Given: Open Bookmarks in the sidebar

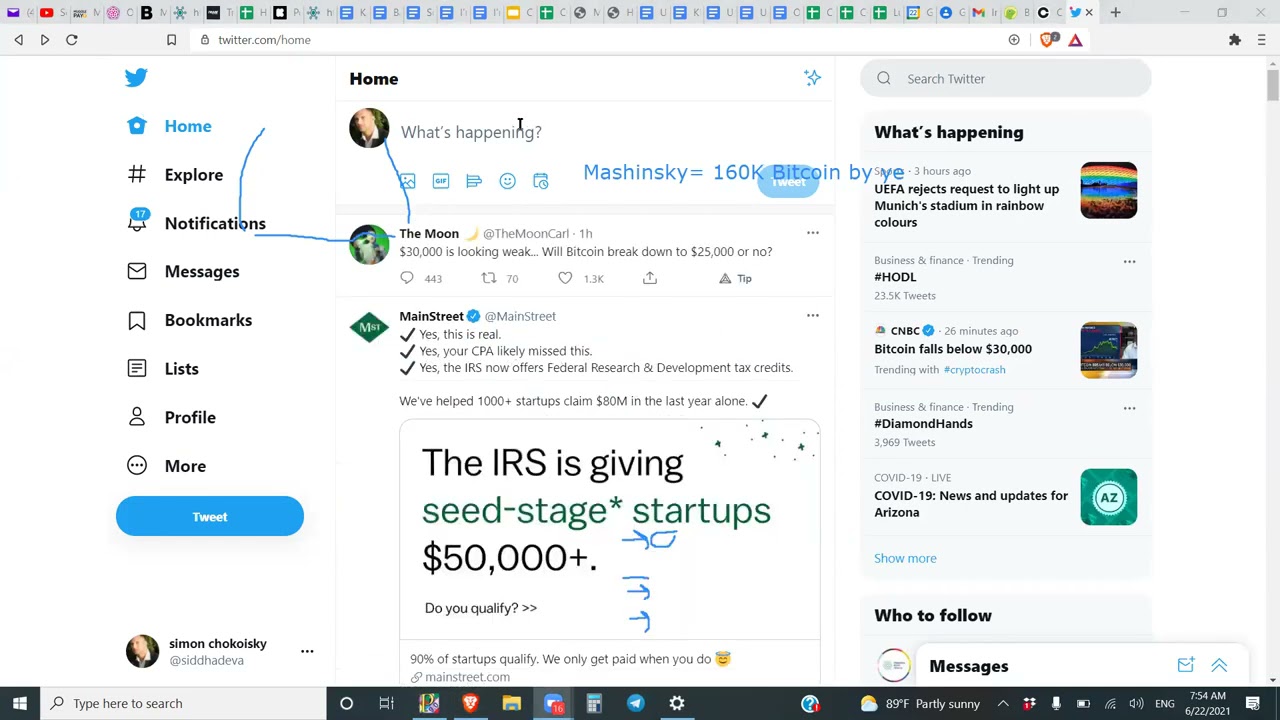Looking at the screenshot, I should (x=189, y=320).
